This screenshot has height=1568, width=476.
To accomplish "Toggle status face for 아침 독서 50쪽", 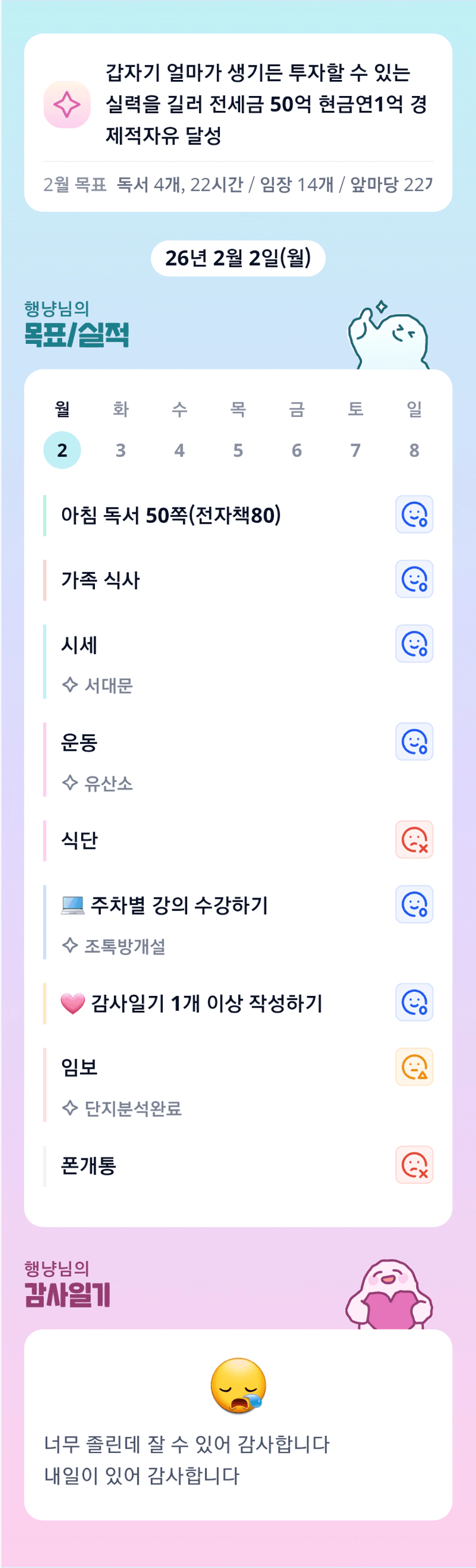I will coord(414,515).
